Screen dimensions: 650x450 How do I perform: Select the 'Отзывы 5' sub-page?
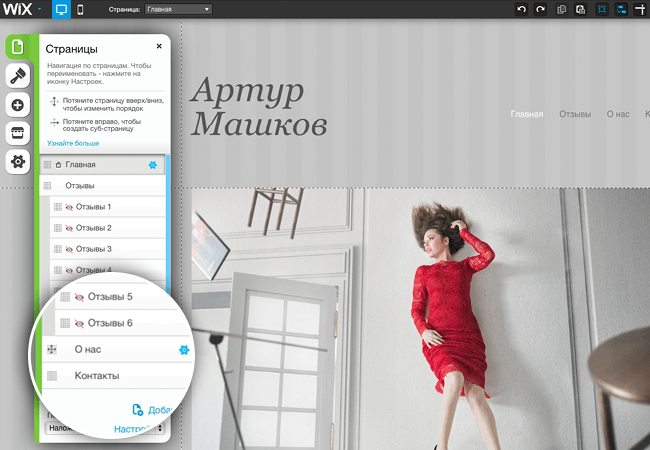pos(118,297)
